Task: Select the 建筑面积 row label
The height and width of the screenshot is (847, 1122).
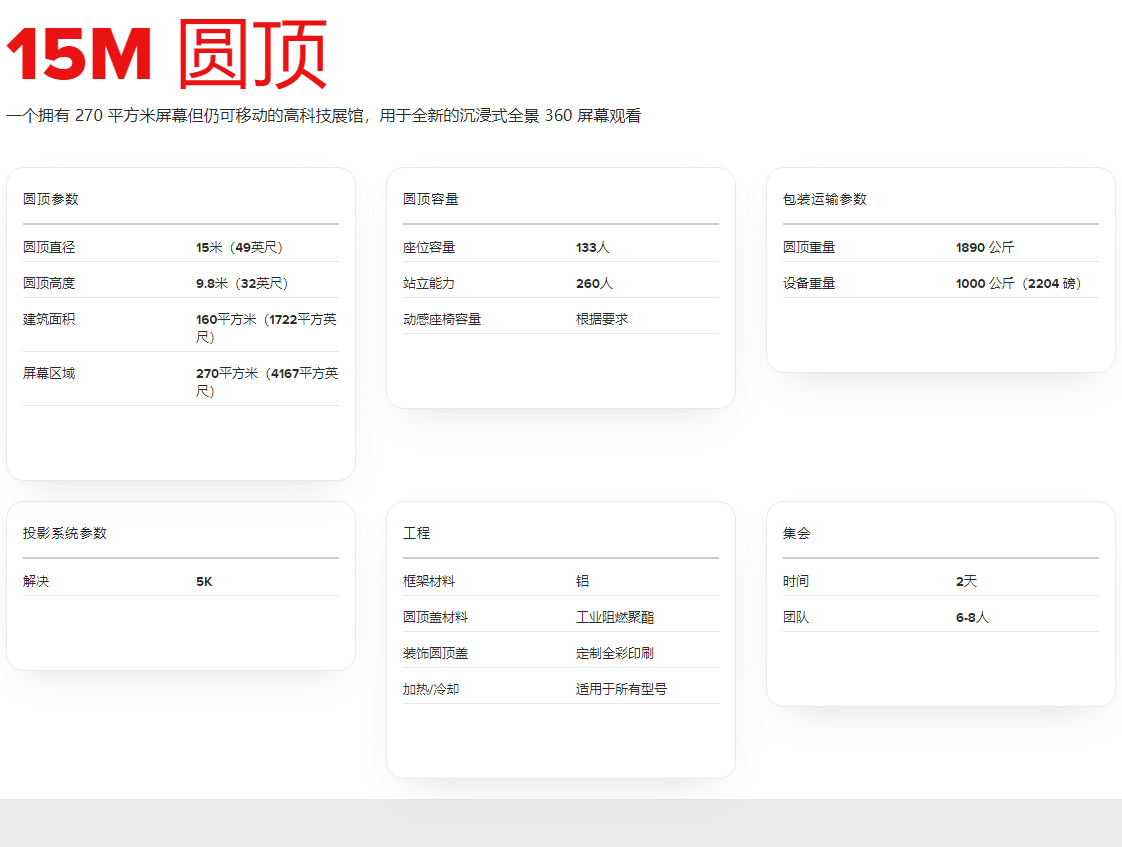Action: point(49,319)
